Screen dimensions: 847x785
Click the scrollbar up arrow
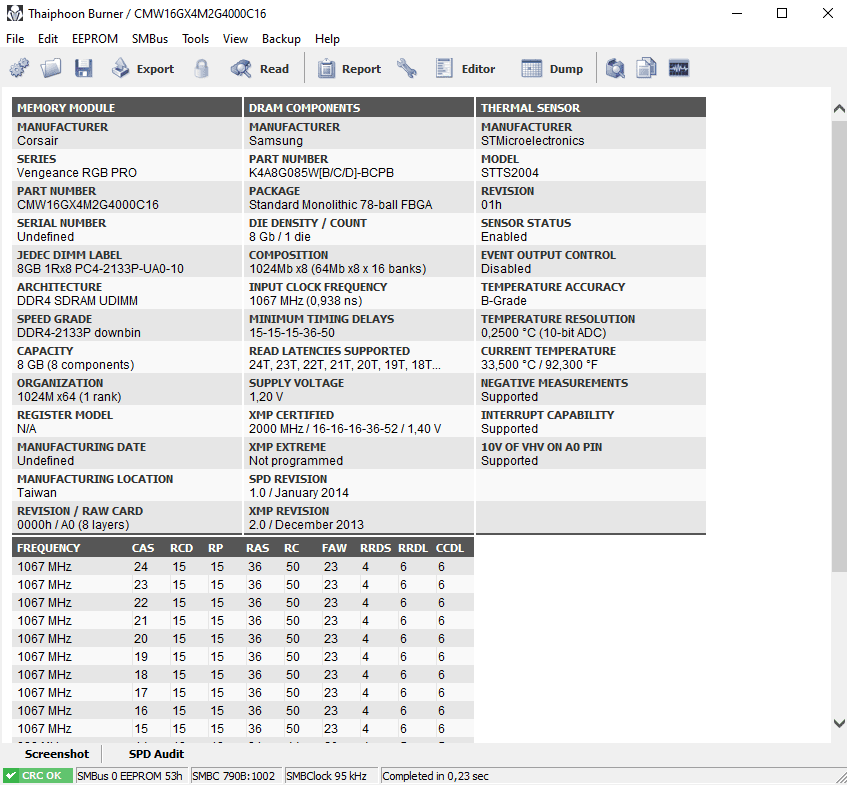[839, 109]
